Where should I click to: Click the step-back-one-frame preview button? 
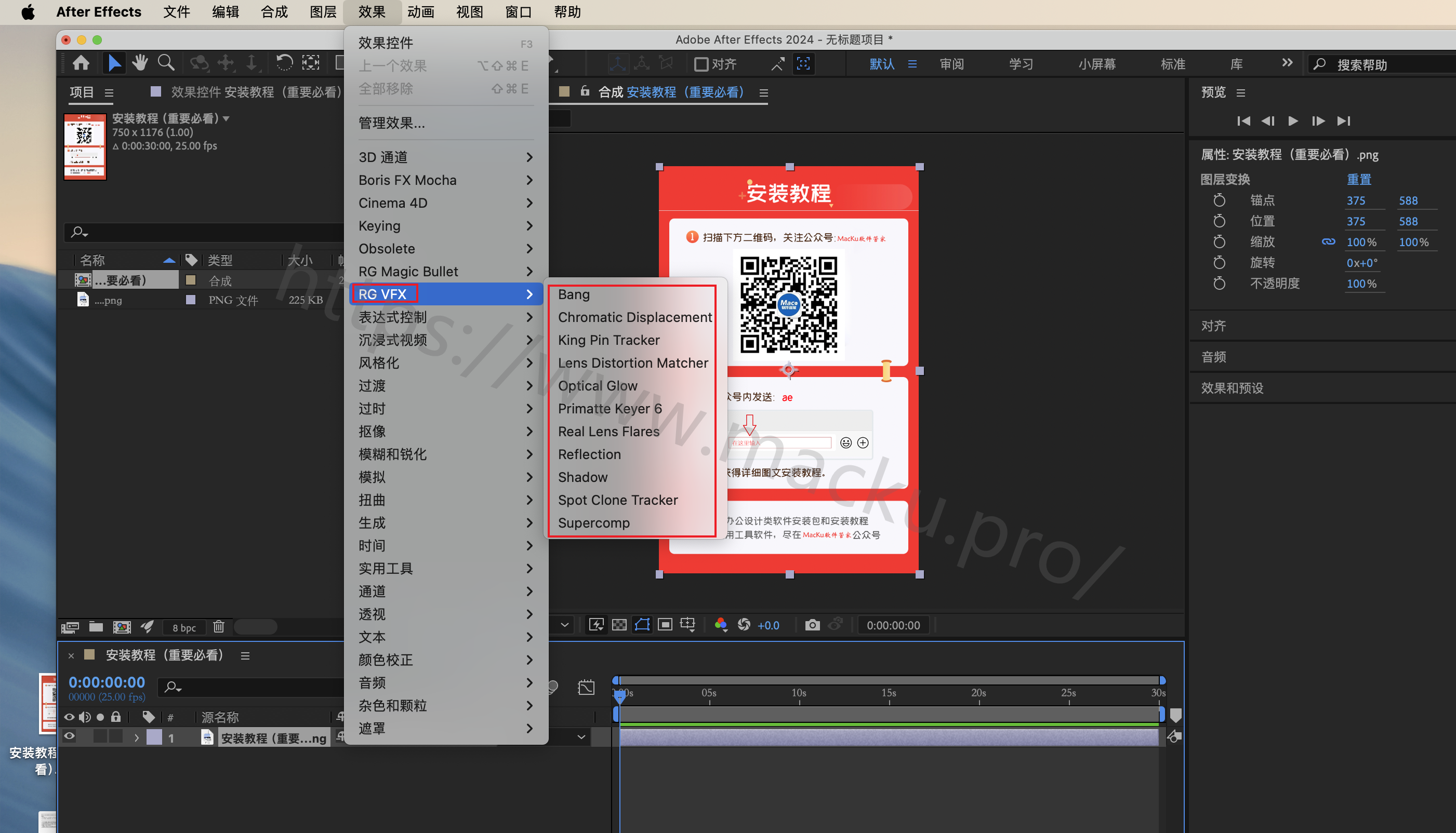1268,120
